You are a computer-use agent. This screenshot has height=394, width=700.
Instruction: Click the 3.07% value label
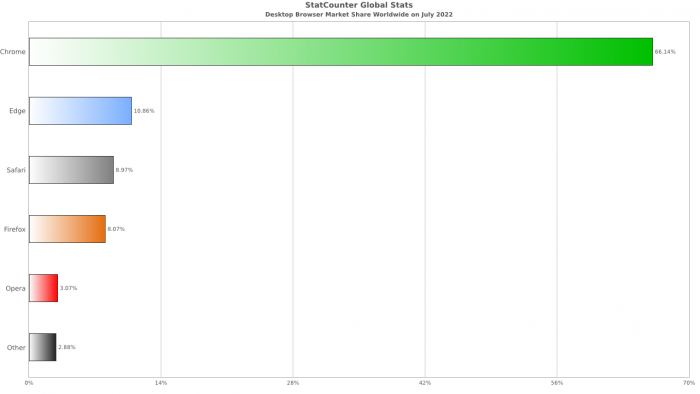pyautogui.click(x=68, y=288)
